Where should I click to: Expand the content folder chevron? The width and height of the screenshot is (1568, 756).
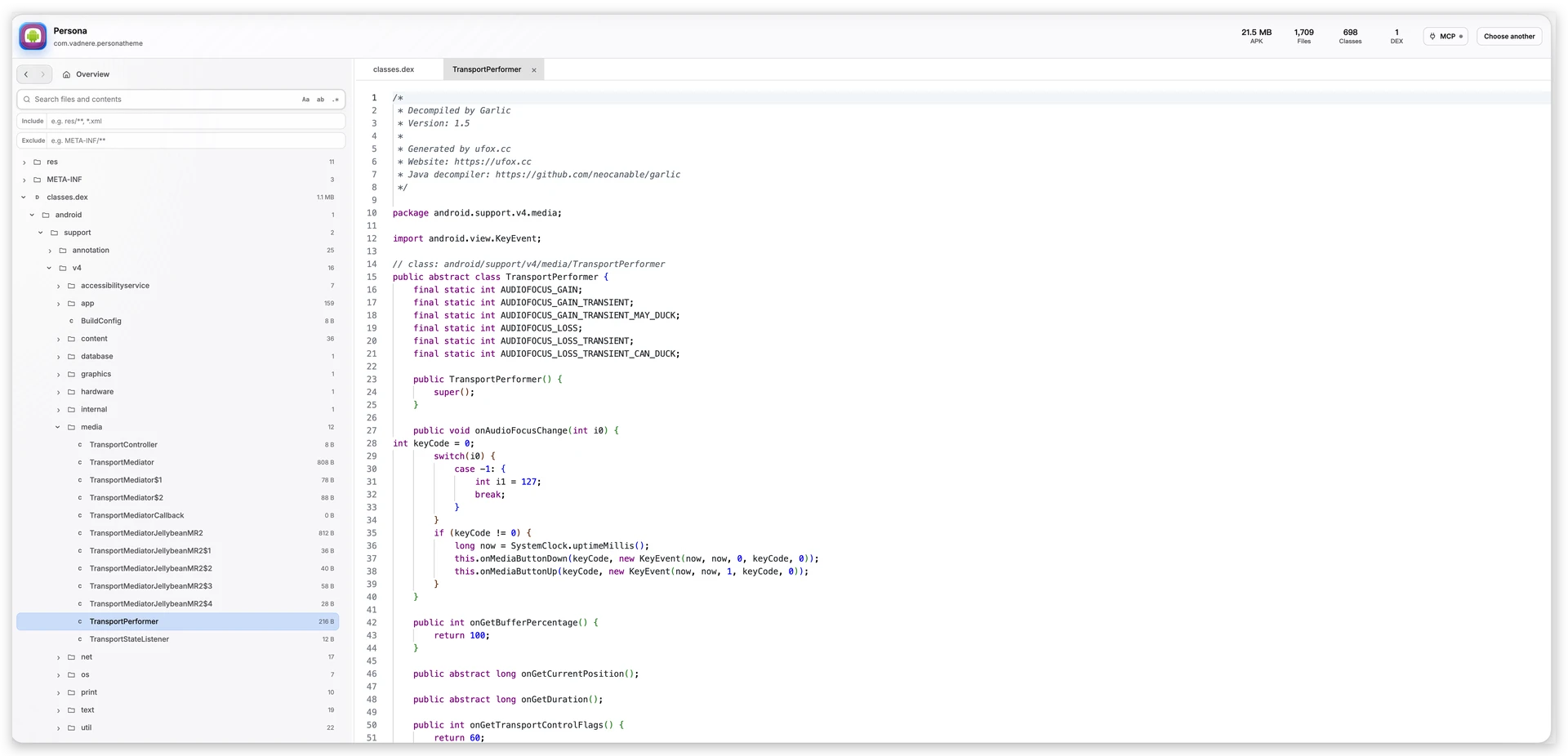pos(58,339)
